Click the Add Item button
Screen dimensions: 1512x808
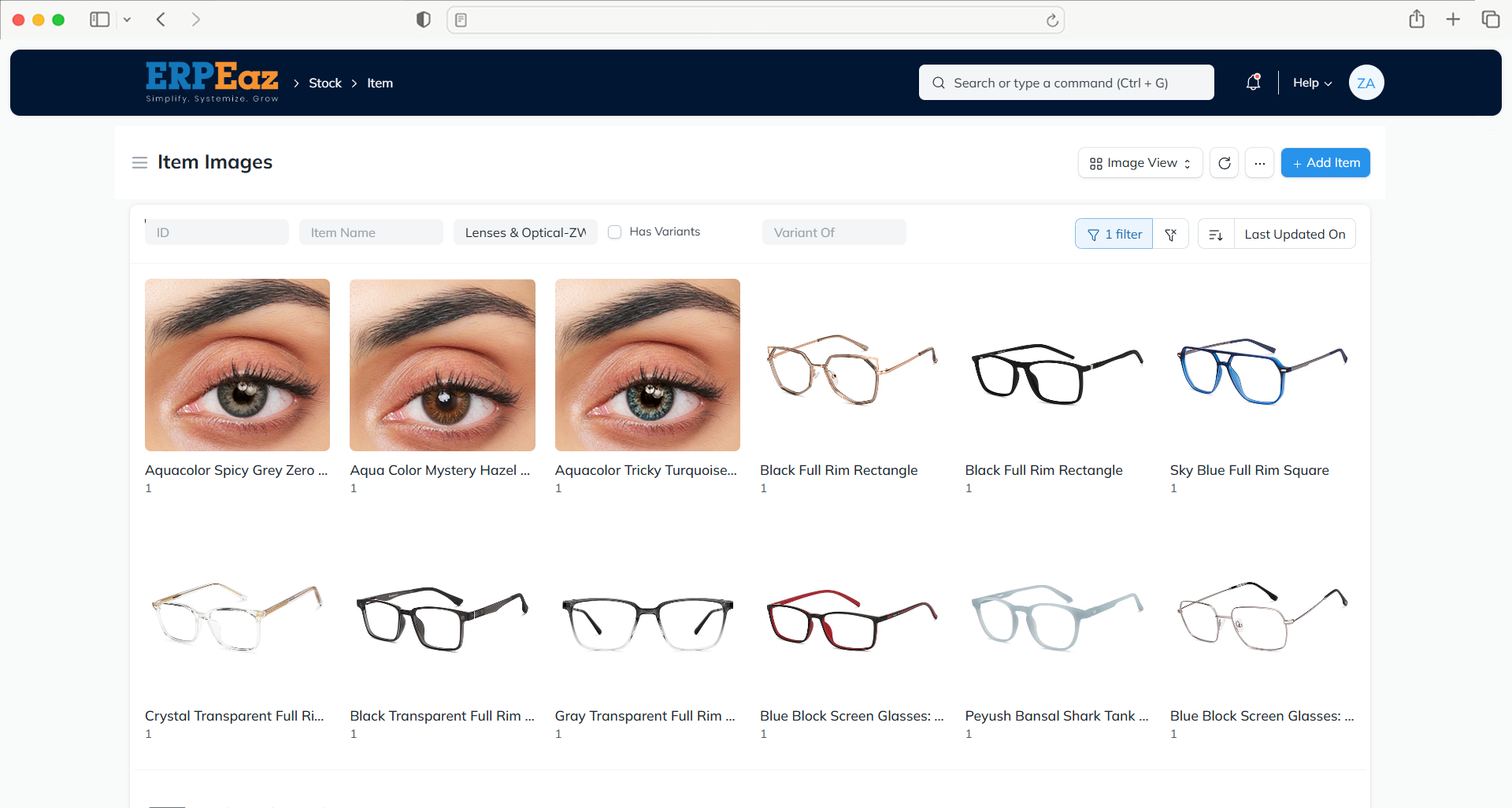[1325, 162]
